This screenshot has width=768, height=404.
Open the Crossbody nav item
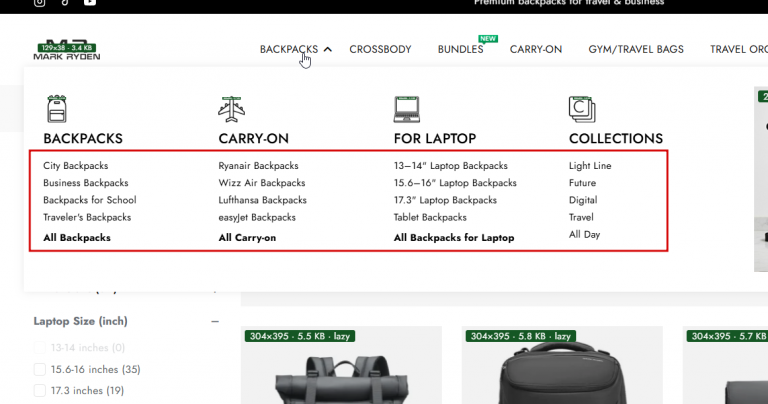tap(380, 49)
